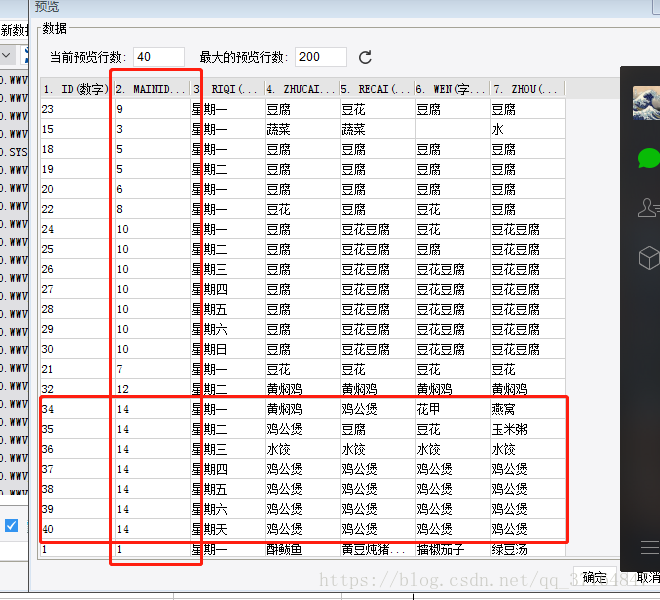Click the 星期三 cell in row 36
Viewport: 660px width, 600px height.
point(227,449)
